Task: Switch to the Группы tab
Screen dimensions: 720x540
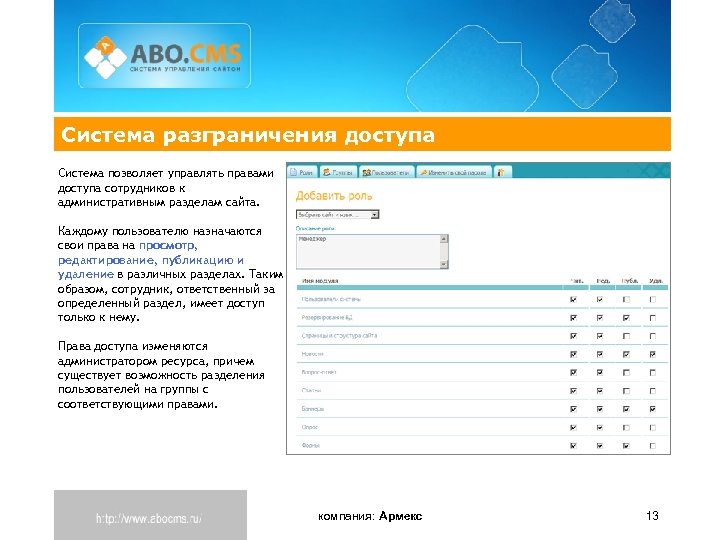Action: point(338,172)
